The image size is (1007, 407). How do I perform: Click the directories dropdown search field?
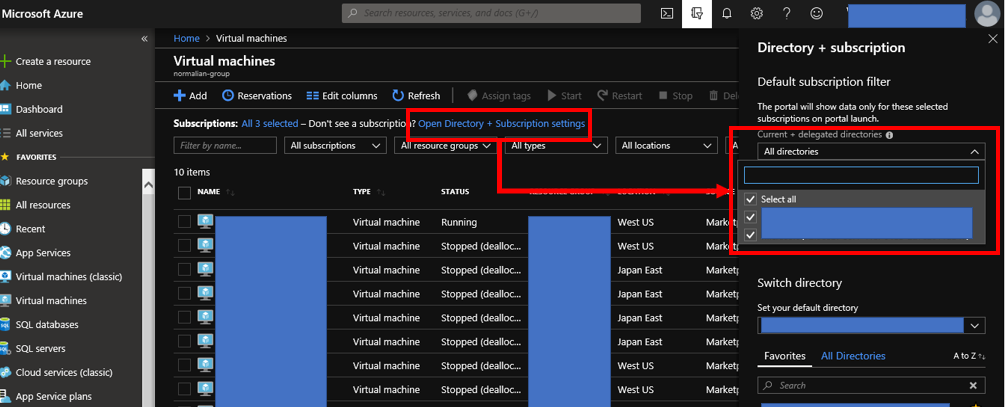coord(861,175)
